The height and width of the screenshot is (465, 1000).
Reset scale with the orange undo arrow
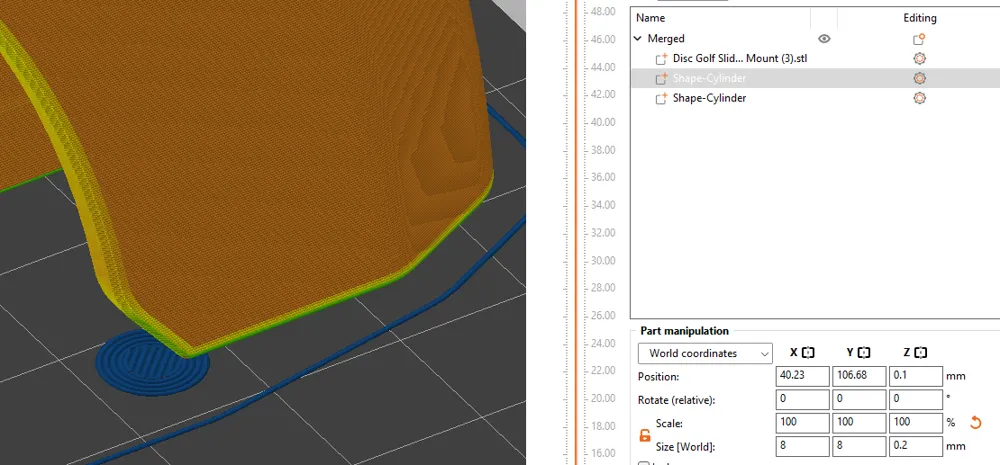click(x=975, y=422)
